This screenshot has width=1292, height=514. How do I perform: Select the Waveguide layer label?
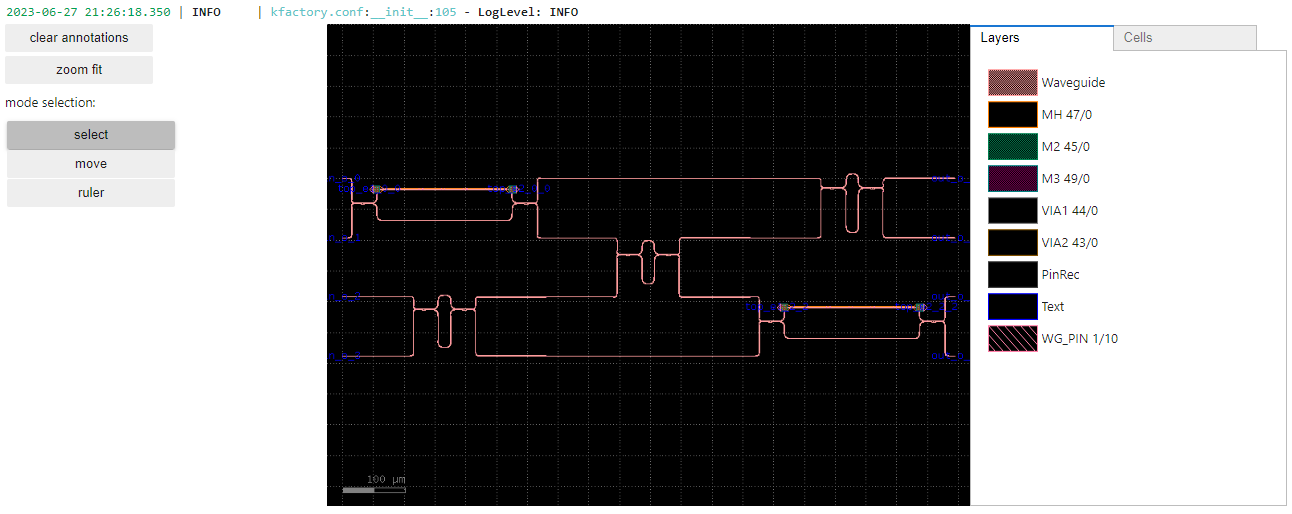1073,83
